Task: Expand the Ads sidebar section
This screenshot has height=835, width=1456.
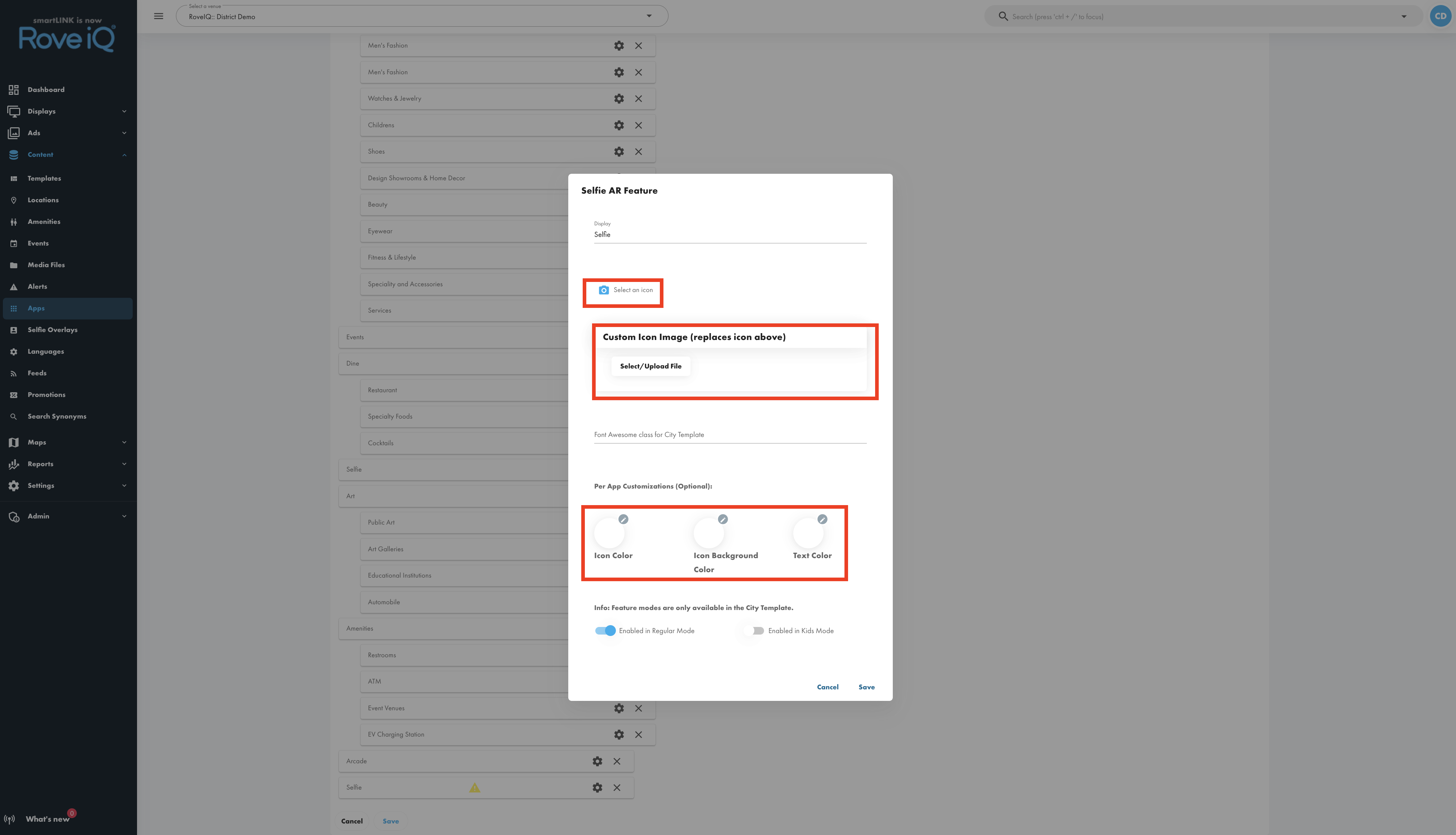Action: [68, 133]
